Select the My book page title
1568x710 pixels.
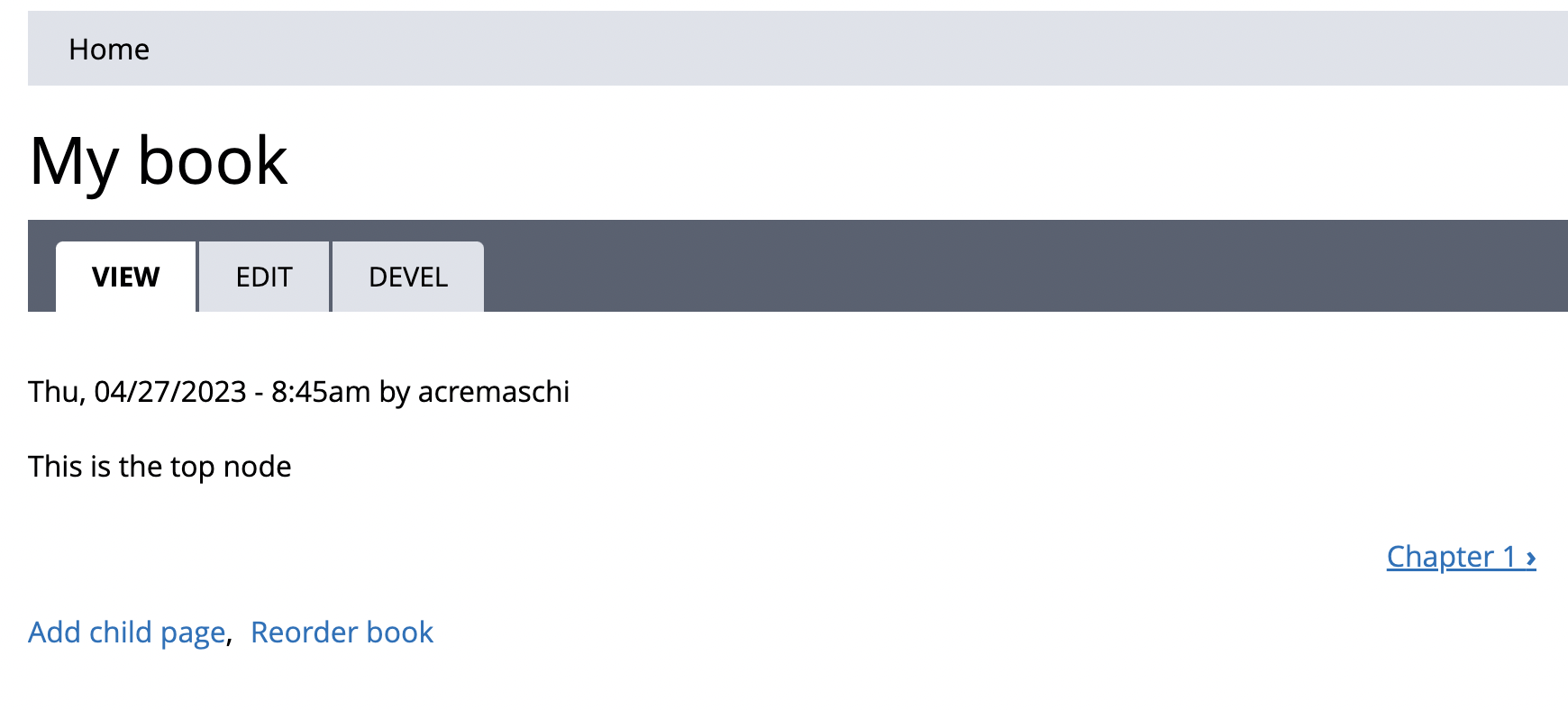click(x=159, y=159)
